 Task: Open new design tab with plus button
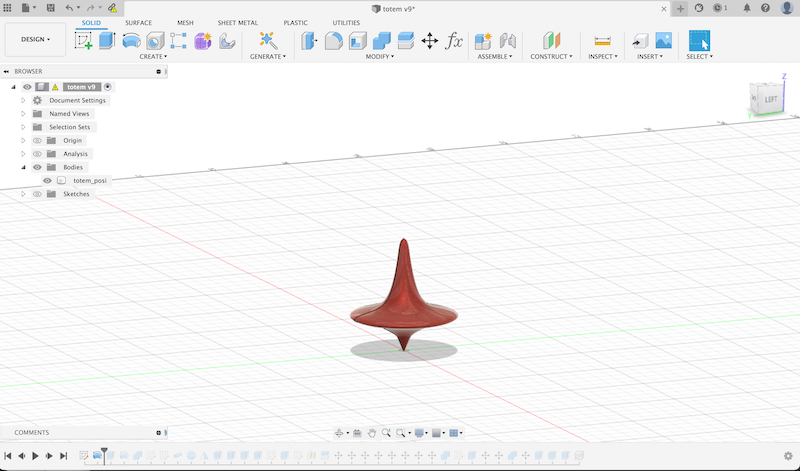click(680, 9)
